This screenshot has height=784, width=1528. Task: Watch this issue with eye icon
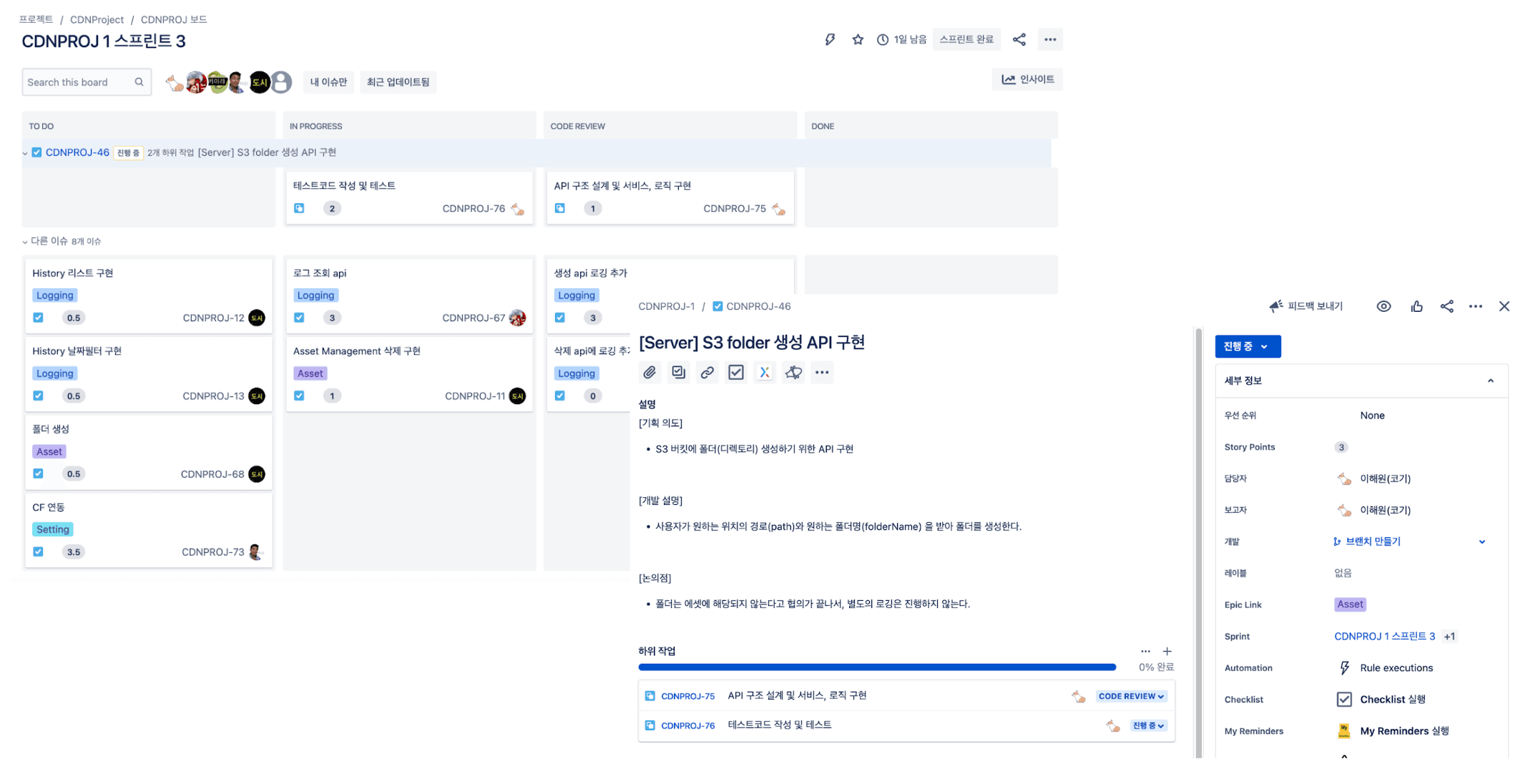pos(1384,306)
